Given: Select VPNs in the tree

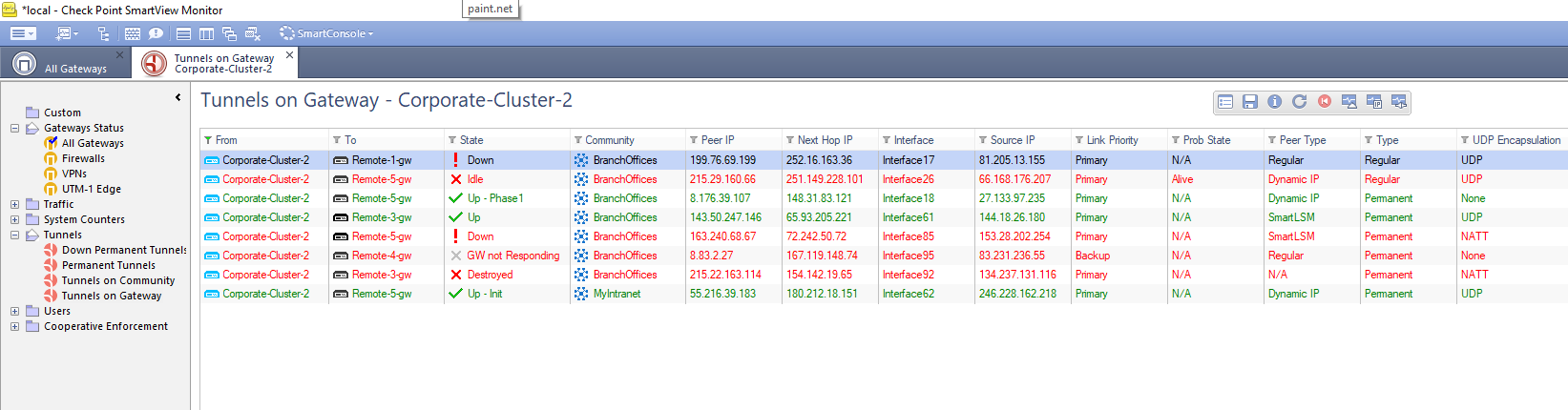Looking at the screenshot, I should 66,174.
